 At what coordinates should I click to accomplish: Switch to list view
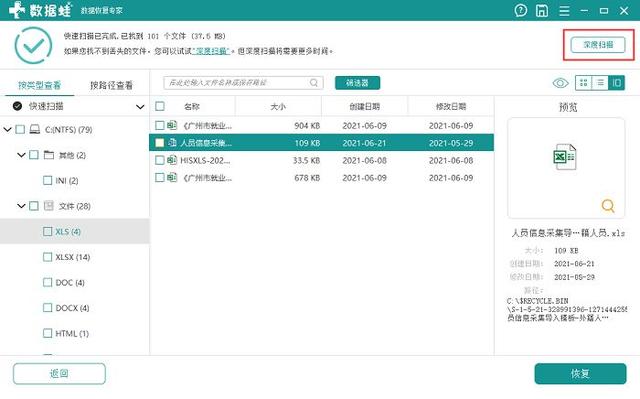click(x=600, y=83)
